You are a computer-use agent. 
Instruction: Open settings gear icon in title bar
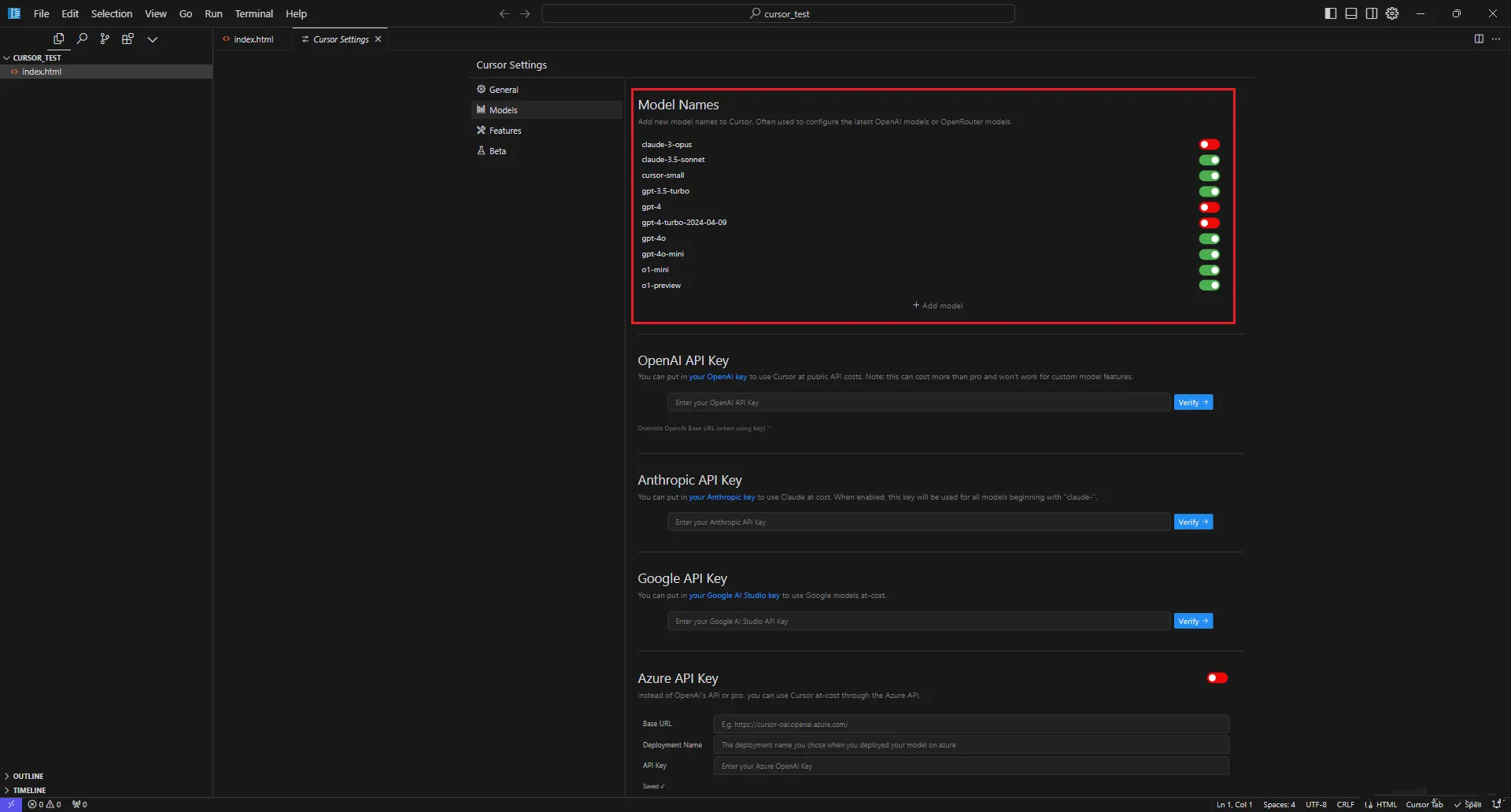[1392, 13]
